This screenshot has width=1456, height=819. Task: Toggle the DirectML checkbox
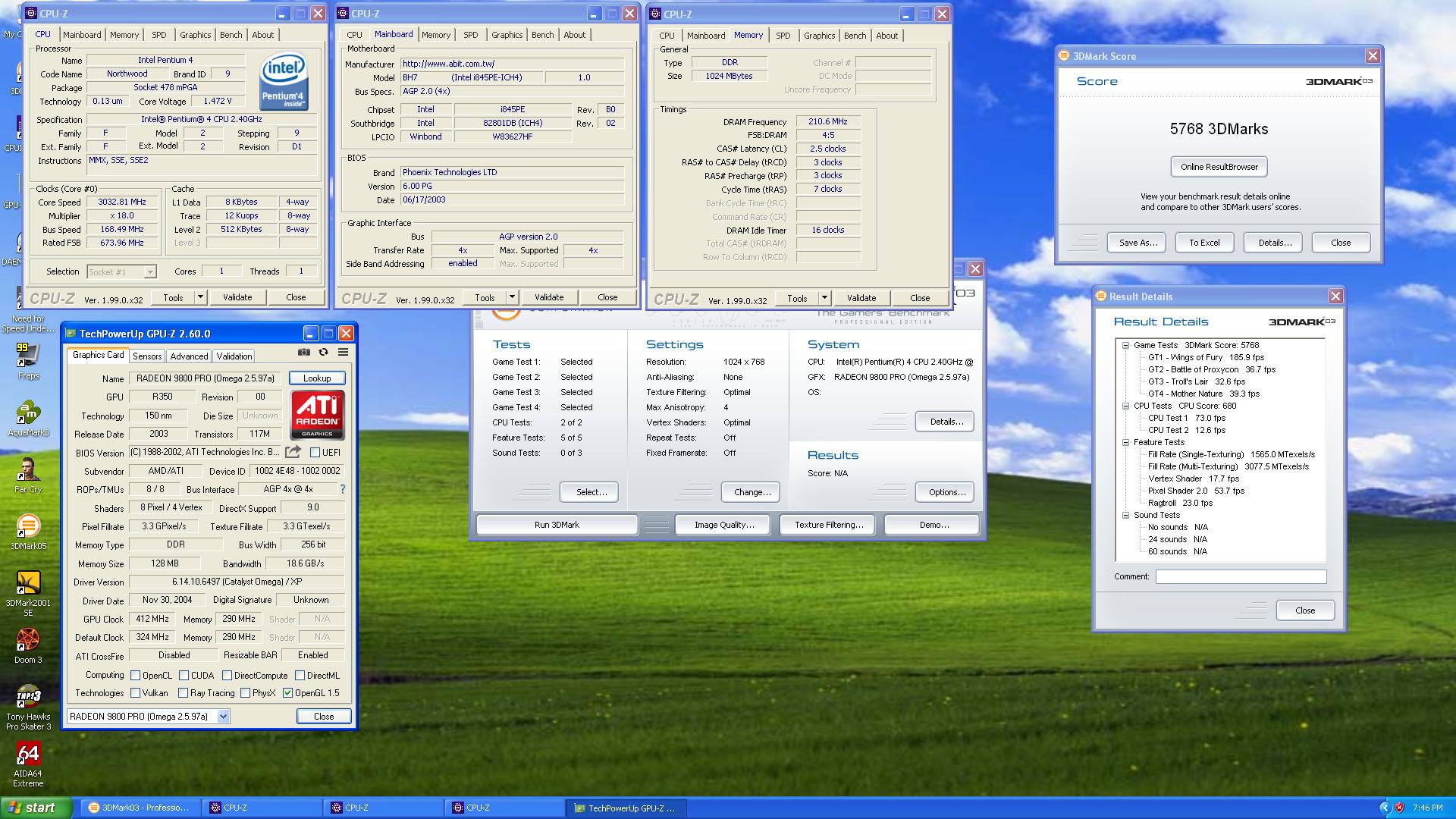tap(300, 676)
